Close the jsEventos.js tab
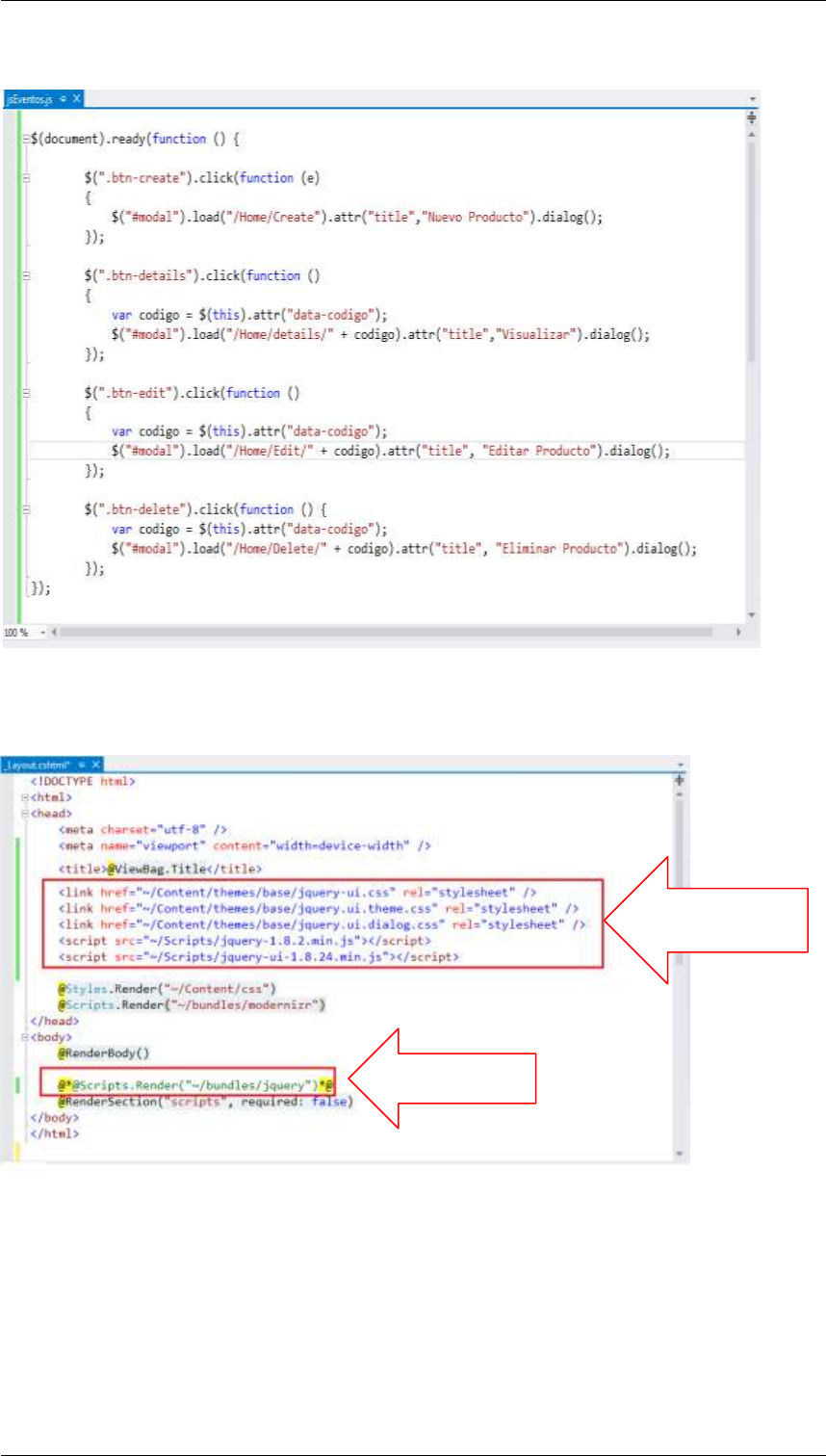Image resolution: width=826 pixels, height=1456 pixels. tap(77, 99)
